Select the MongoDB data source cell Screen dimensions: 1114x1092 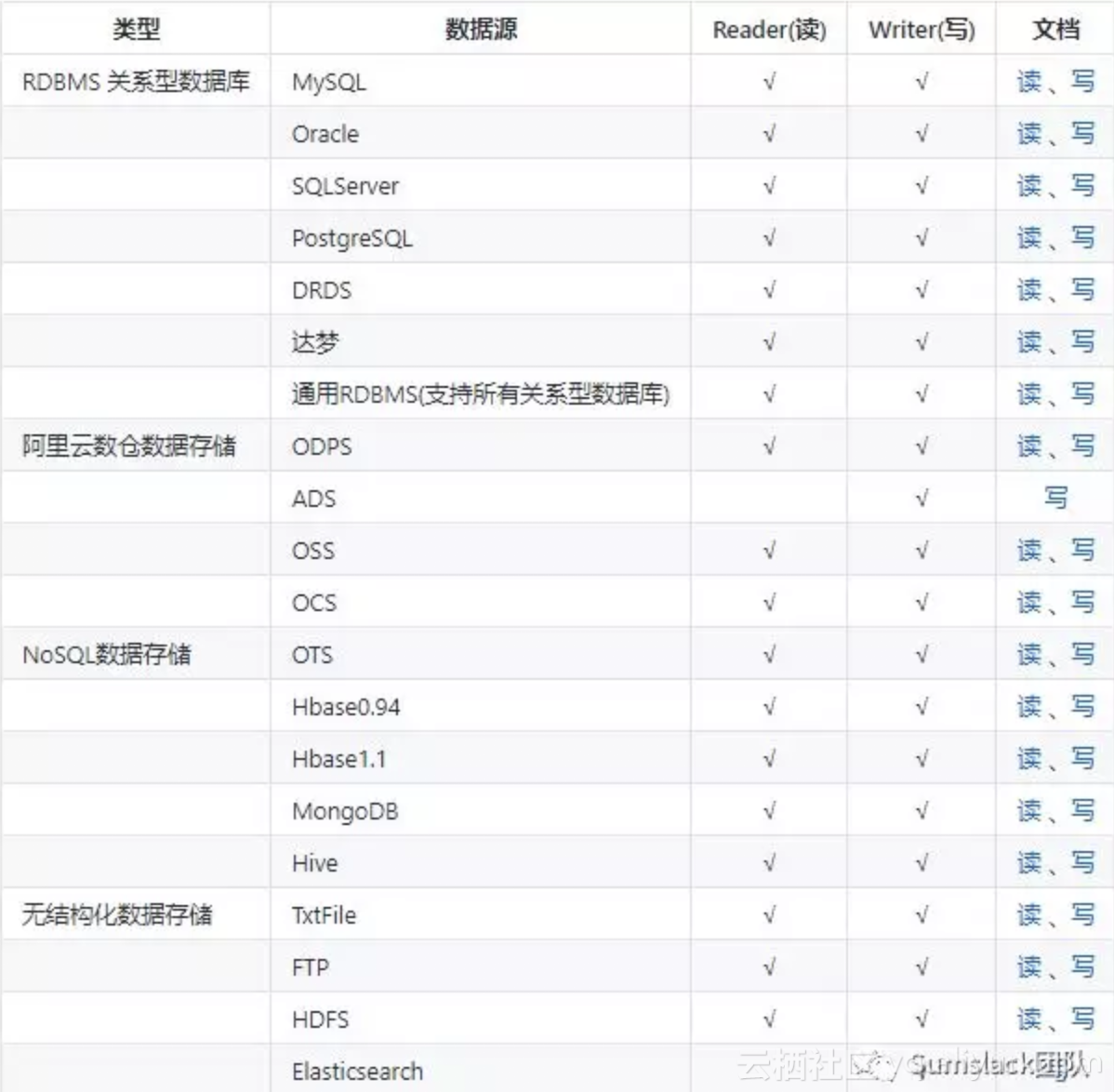[x=481, y=811]
